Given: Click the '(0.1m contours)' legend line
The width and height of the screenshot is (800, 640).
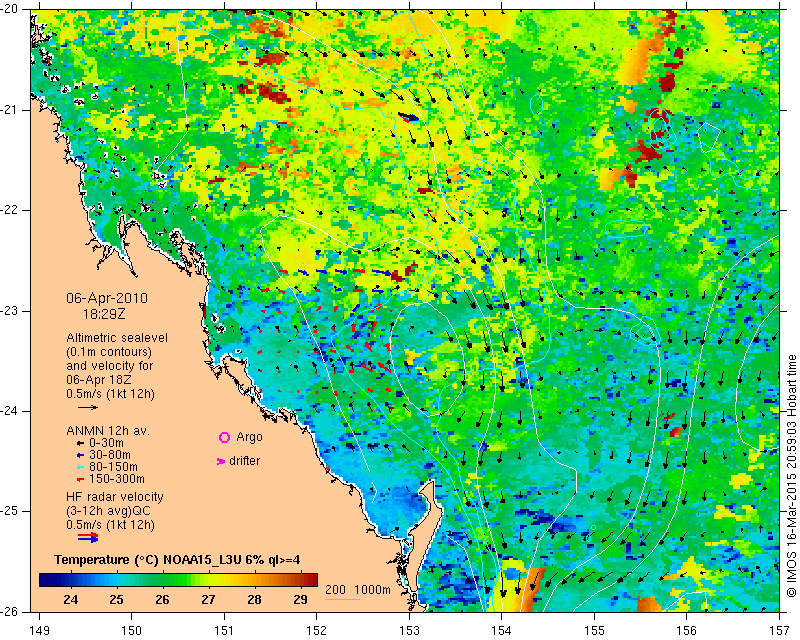Looking at the screenshot, I should coord(109,352).
